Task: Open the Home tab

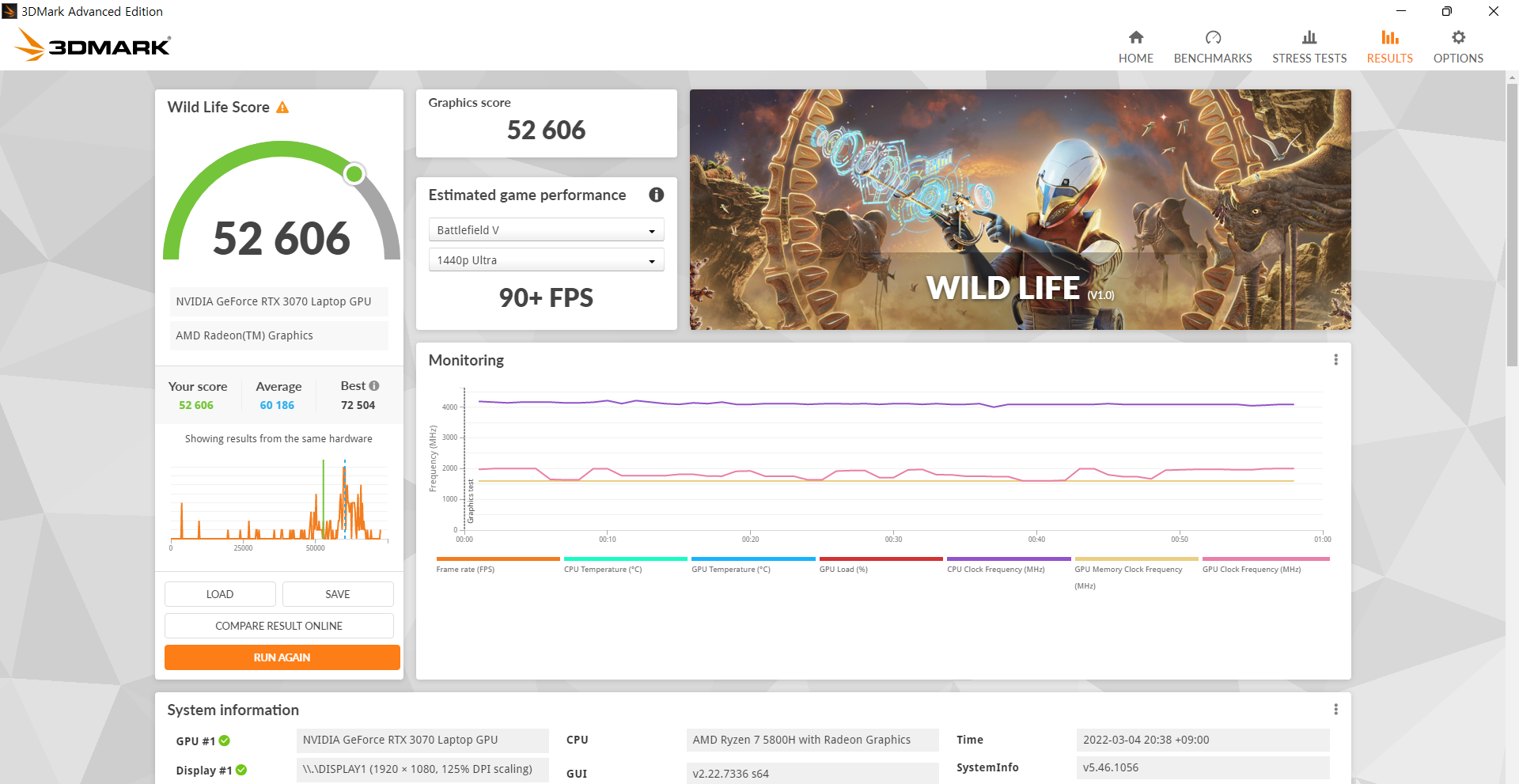Action: tap(1135, 47)
